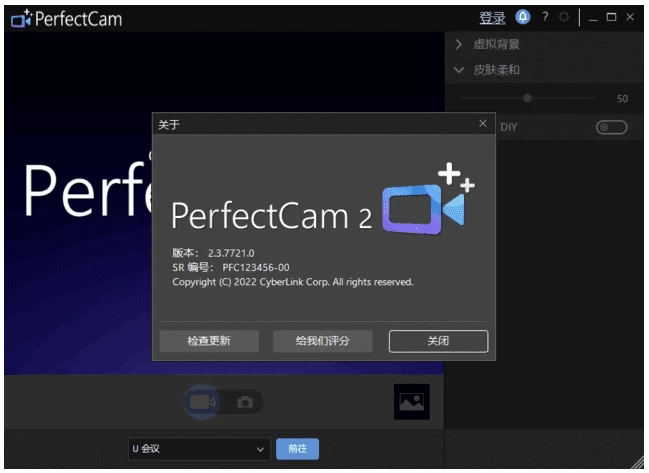Screen dimensions: 649x473
Task: Click the 检查更新 button
Action: click(x=209, y=341)
